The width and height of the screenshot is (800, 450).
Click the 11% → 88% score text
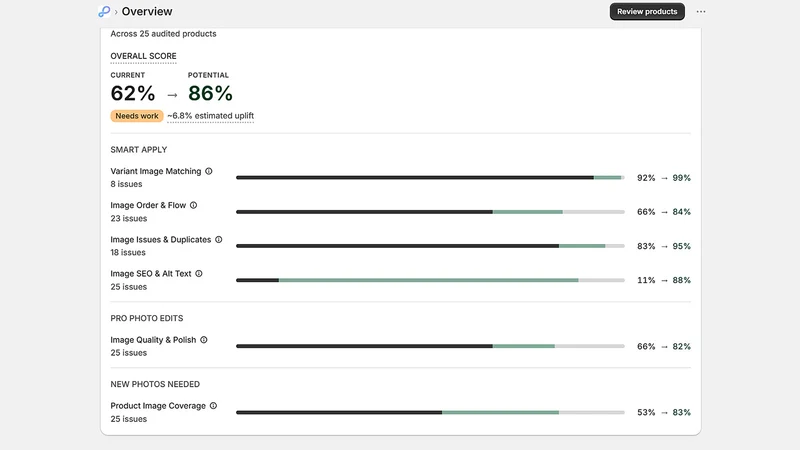(664, 280)
